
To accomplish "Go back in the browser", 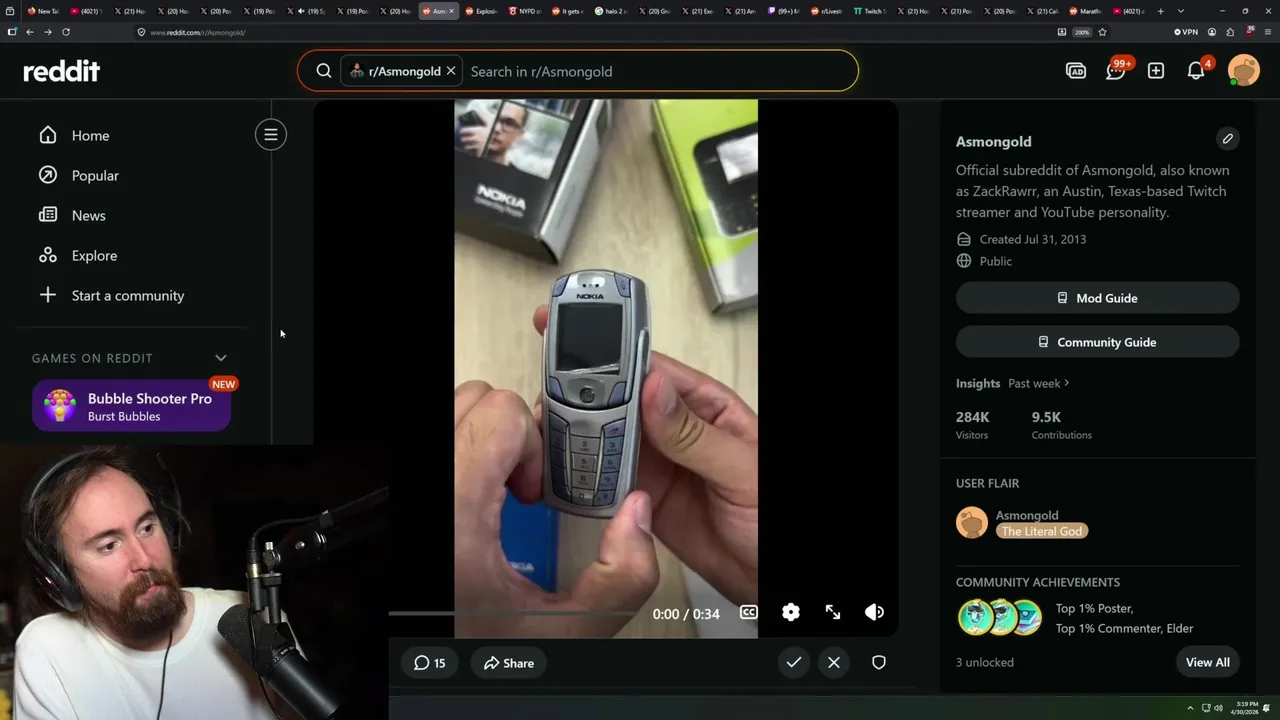I will tap(30, 32).
